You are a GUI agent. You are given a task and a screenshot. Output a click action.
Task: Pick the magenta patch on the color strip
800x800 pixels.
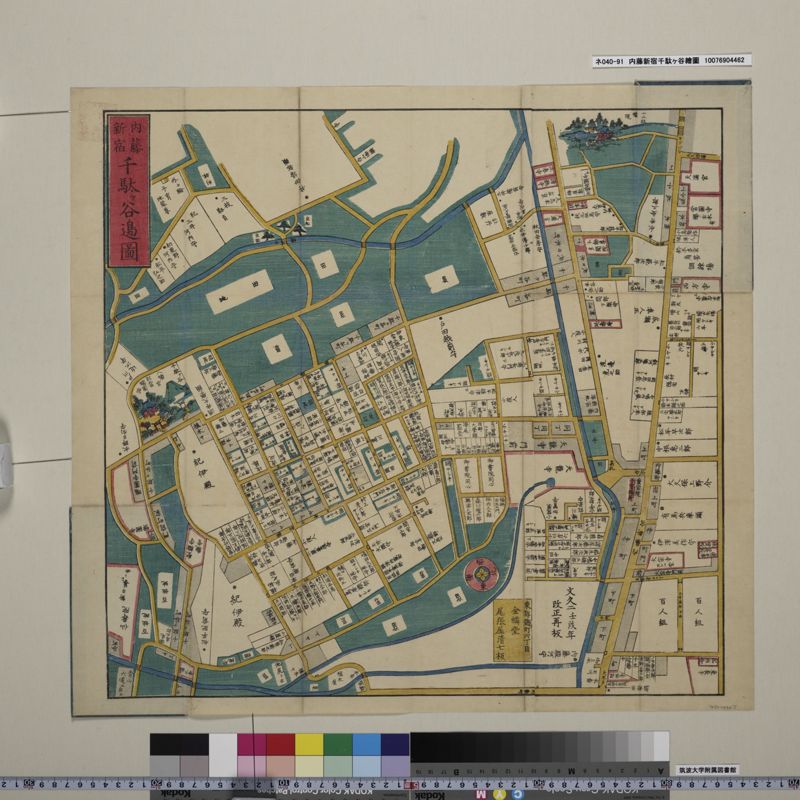(x=252, y=746)
